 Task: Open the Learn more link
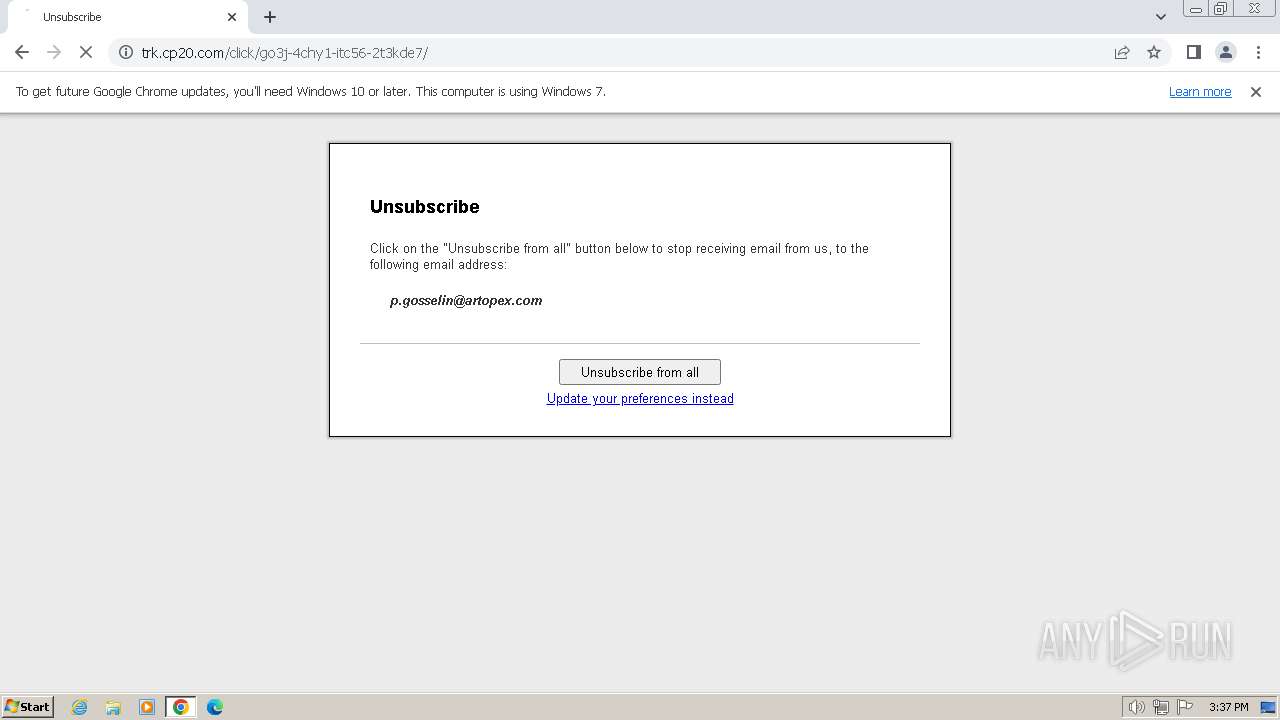(x=1200, y=91)
